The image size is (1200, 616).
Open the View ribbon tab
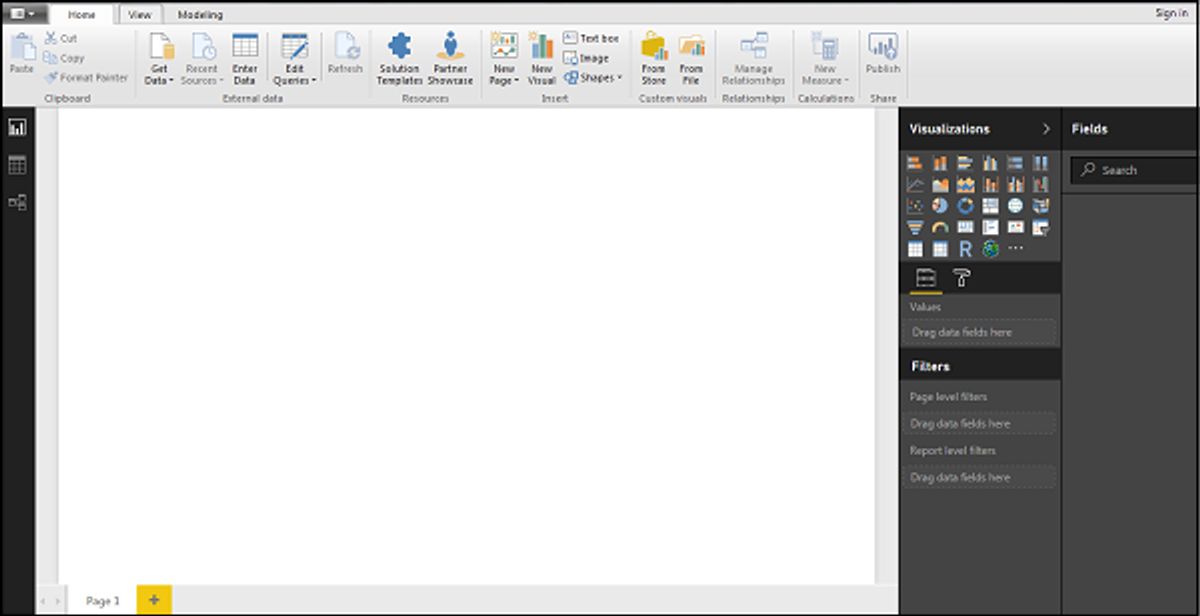tap(140, 14)
